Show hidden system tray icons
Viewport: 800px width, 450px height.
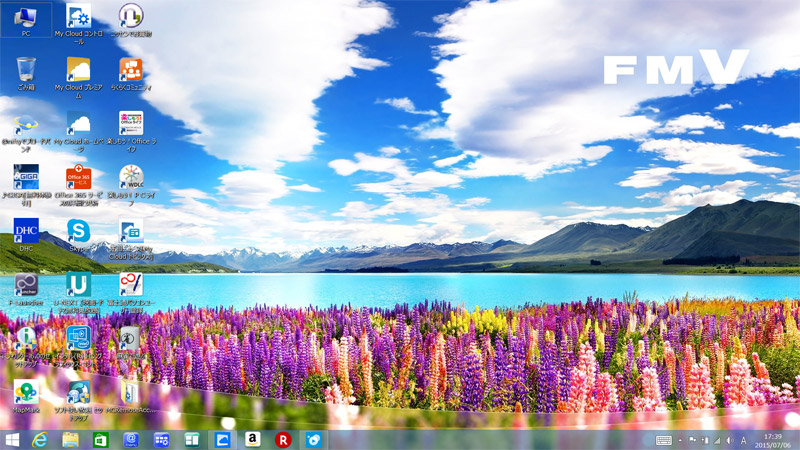(681, 440)
